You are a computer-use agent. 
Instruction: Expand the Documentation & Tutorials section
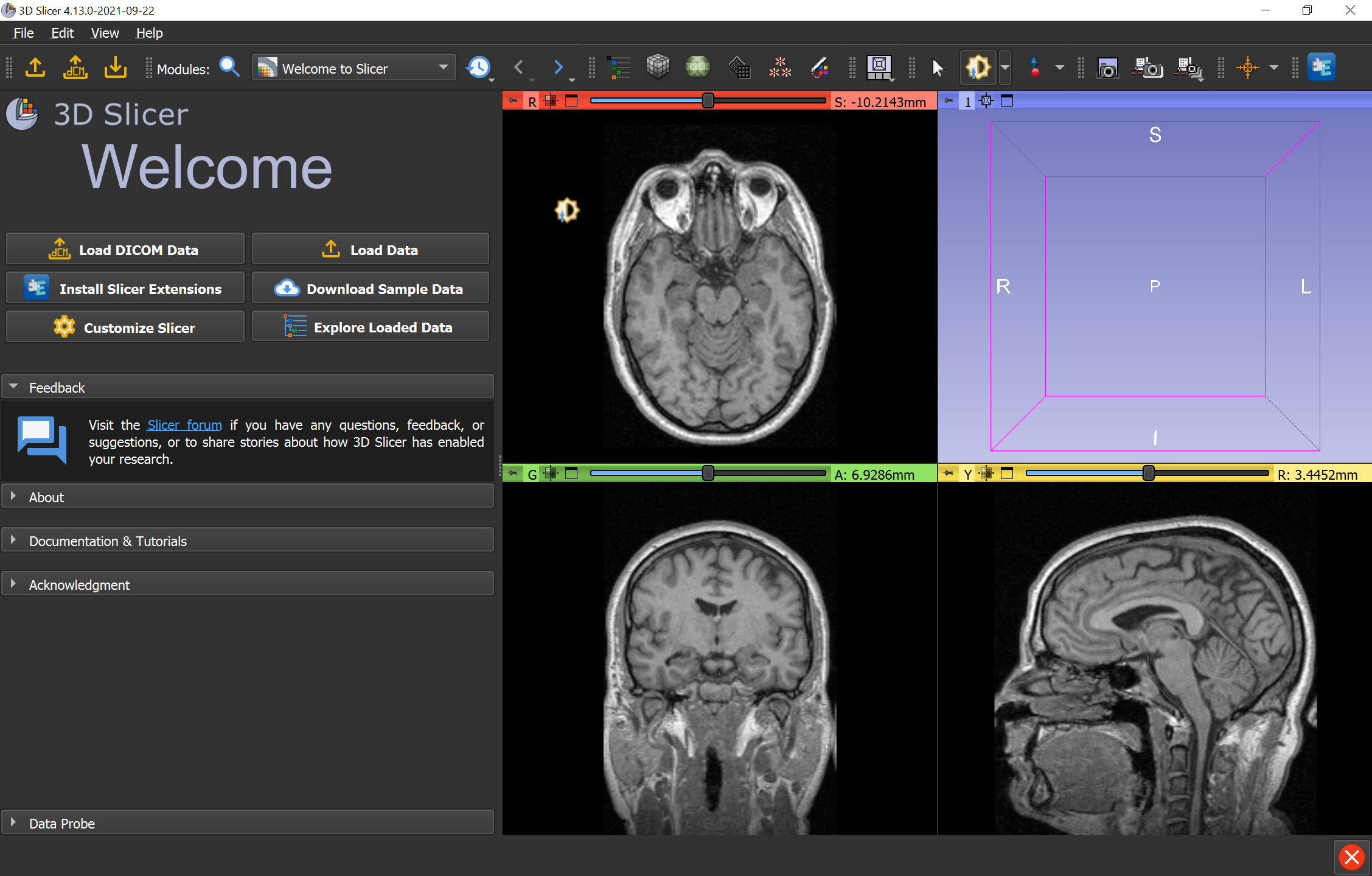248,541
